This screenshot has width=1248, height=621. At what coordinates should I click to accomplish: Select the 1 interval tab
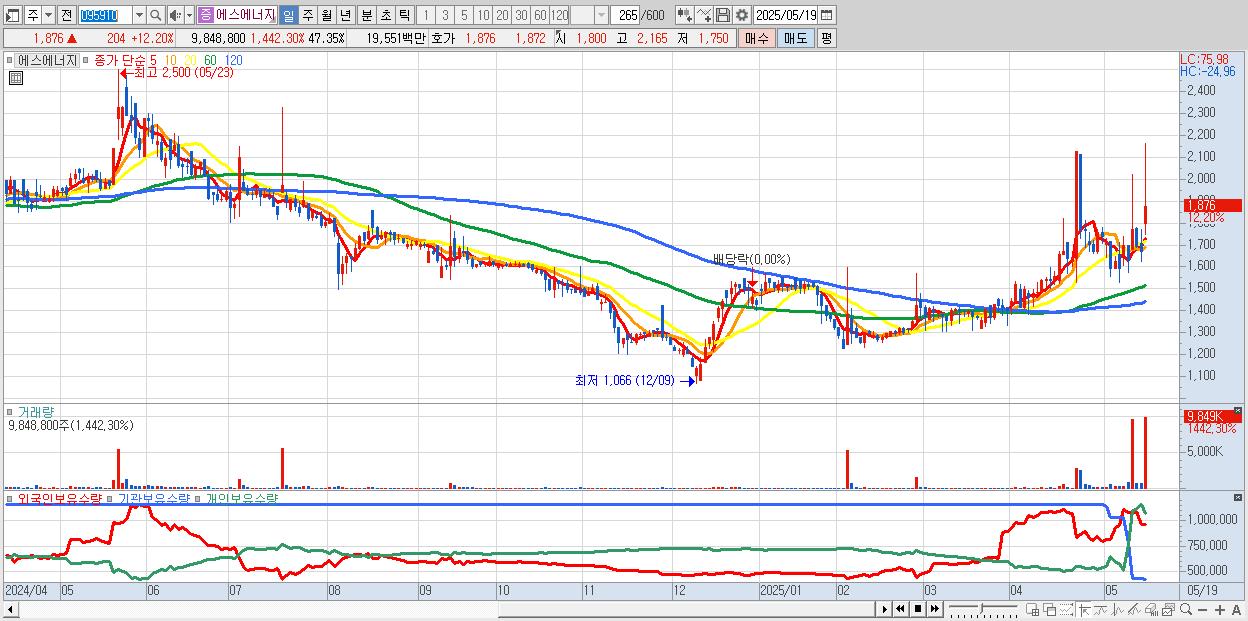click(x=425, y=16)
